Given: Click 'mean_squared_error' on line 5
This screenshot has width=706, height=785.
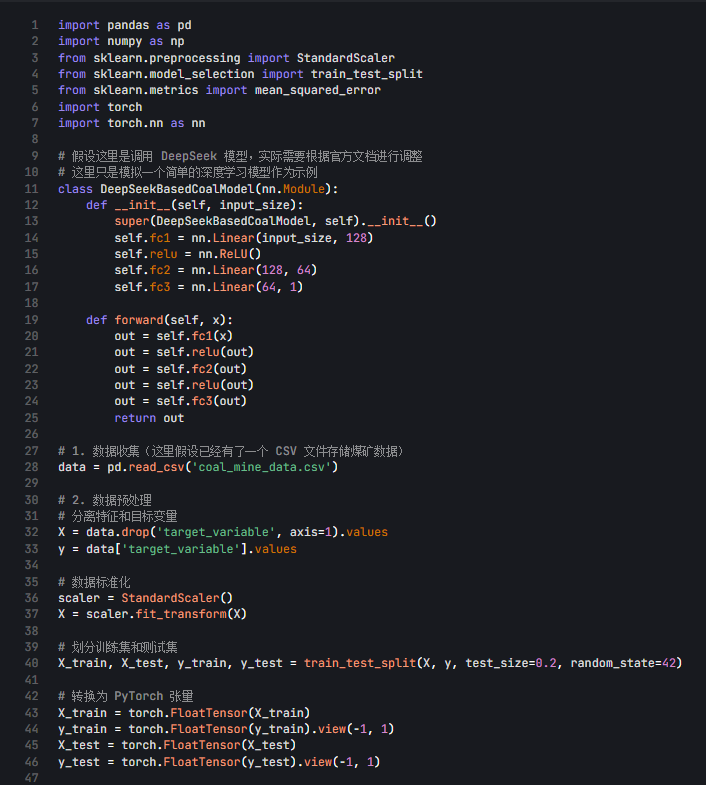Looking at the screenshot, I should tap(317, 90).
